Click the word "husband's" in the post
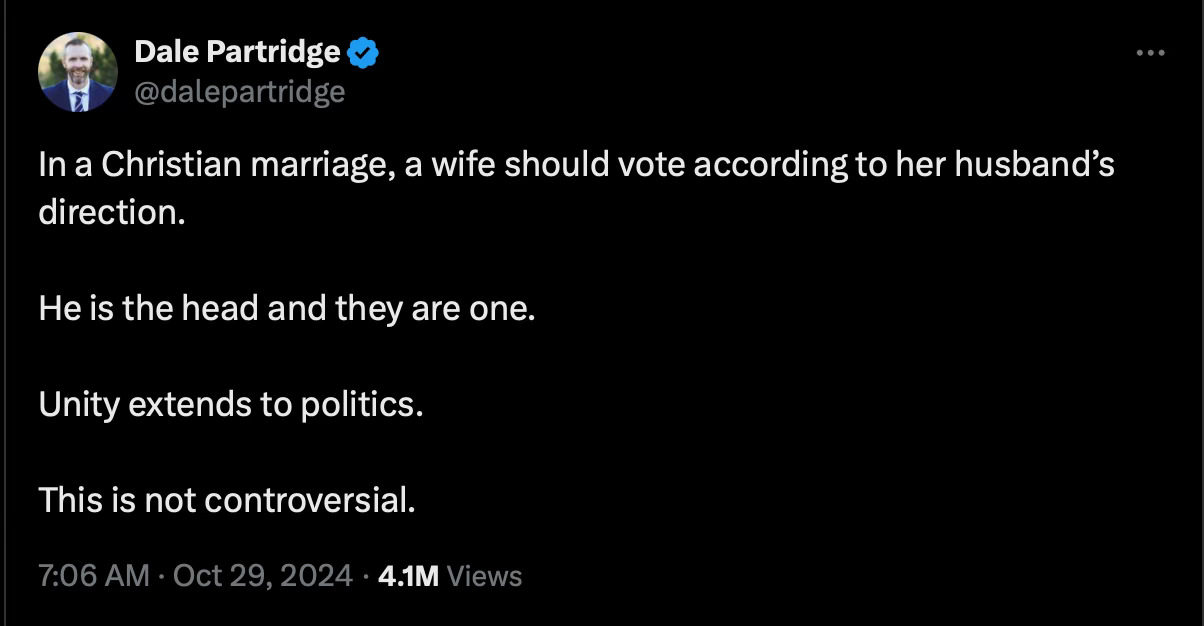The height and width of the screenshot is (626, 1204). tap(1034, 166)
